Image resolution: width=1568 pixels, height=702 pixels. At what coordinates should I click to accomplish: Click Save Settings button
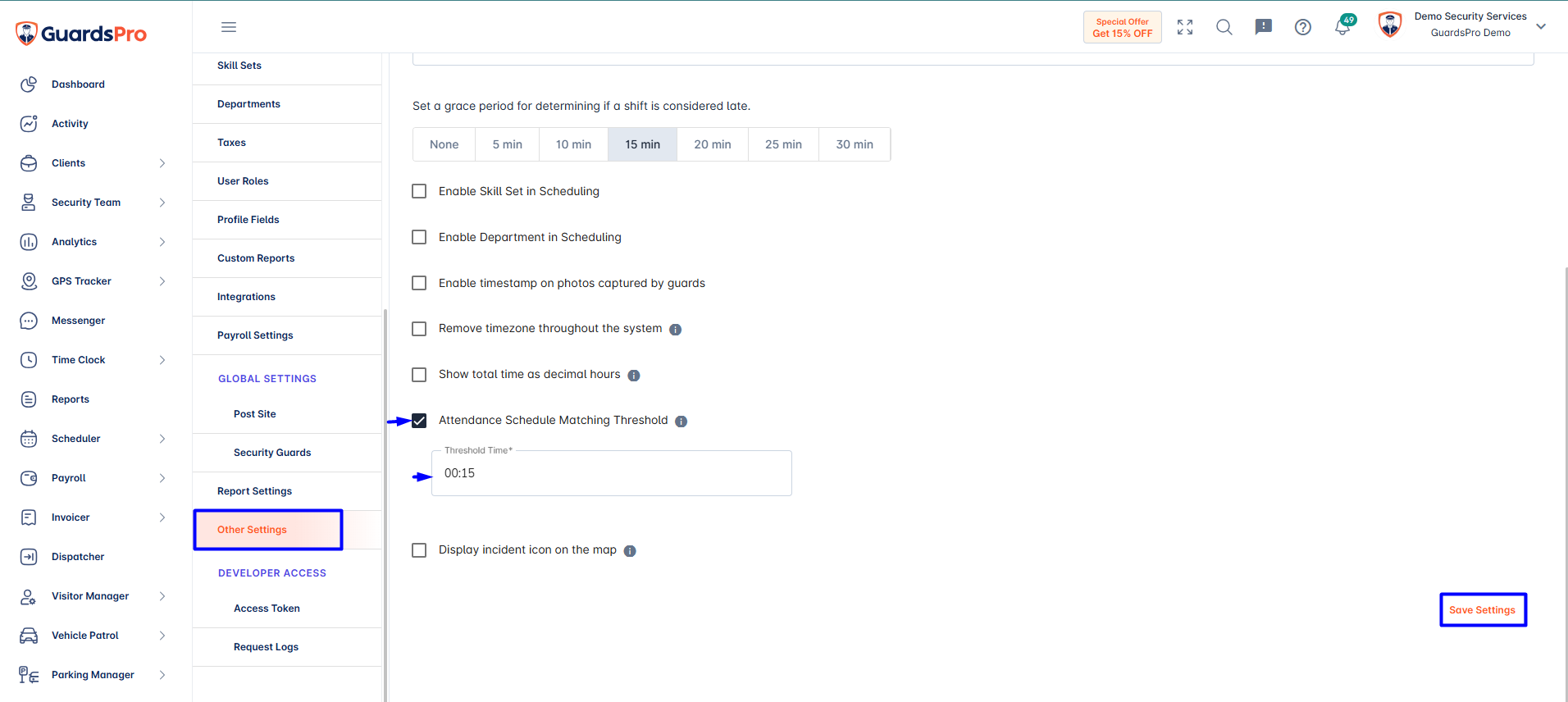(x=1483, y=610)
